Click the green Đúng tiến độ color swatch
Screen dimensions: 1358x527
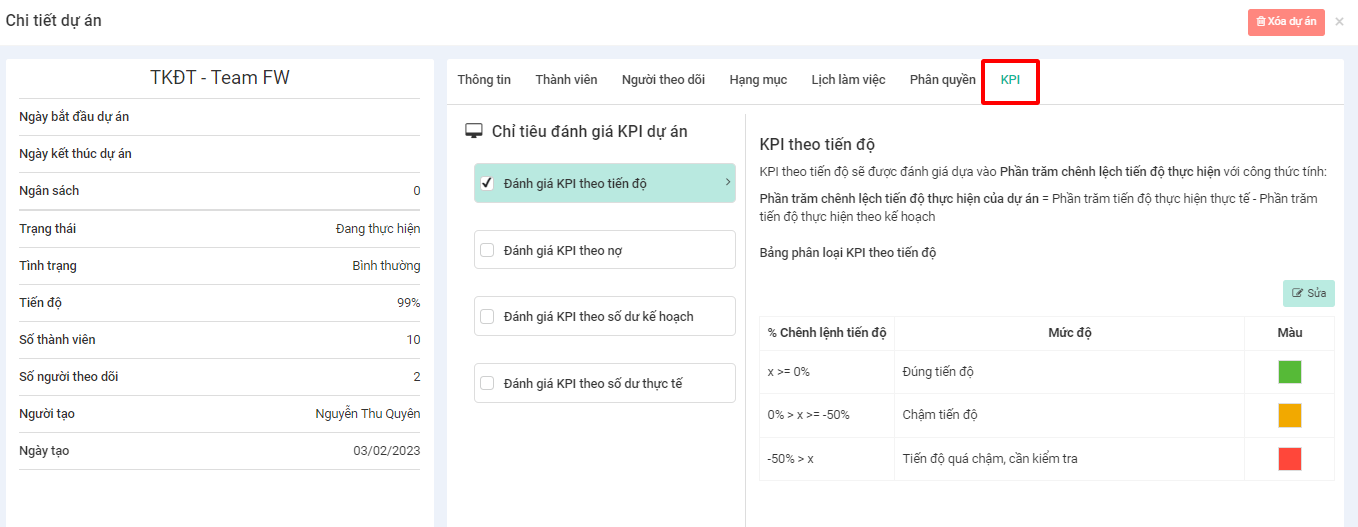1289,372
